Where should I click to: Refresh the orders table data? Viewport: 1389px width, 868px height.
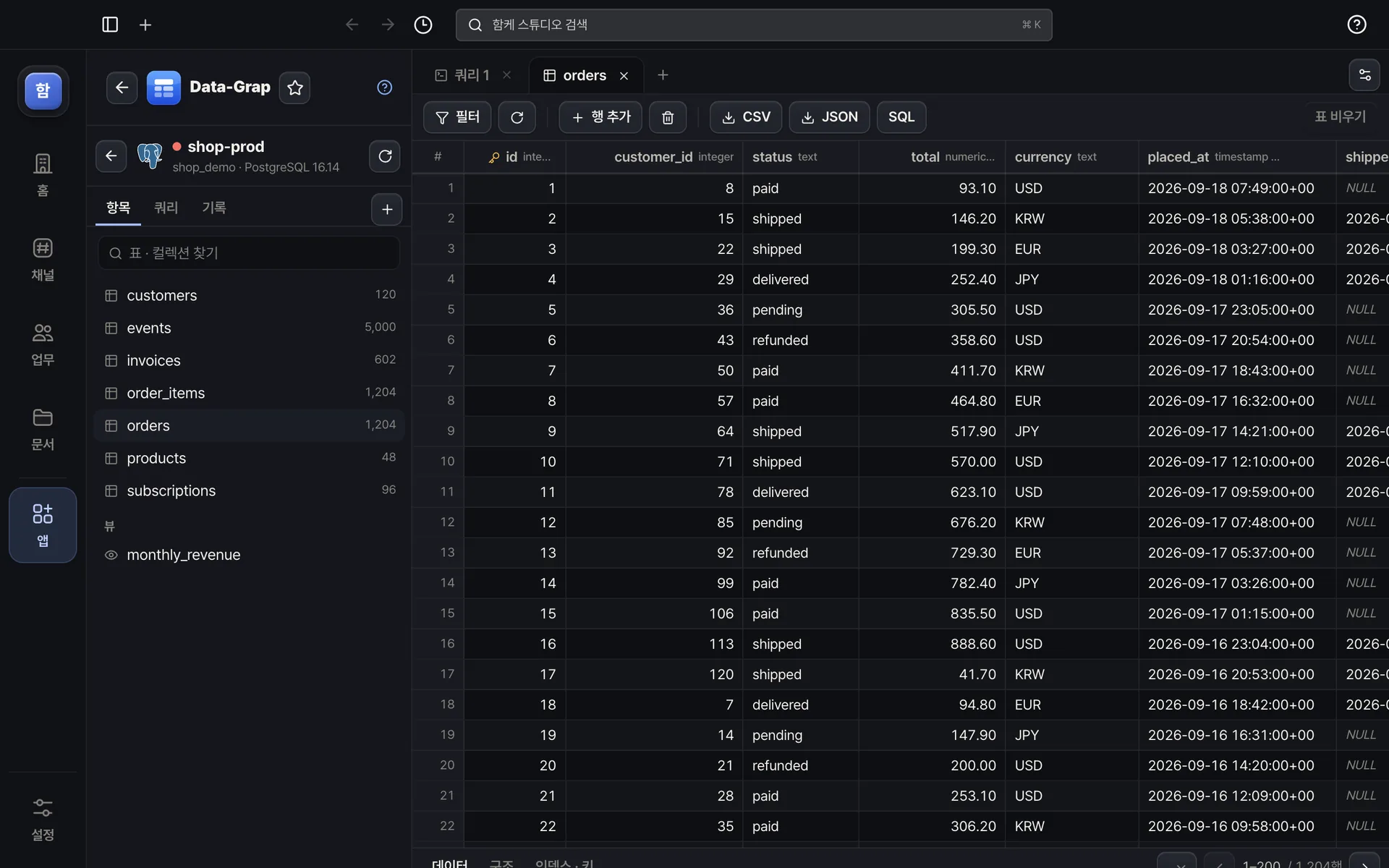click(517, 117)
